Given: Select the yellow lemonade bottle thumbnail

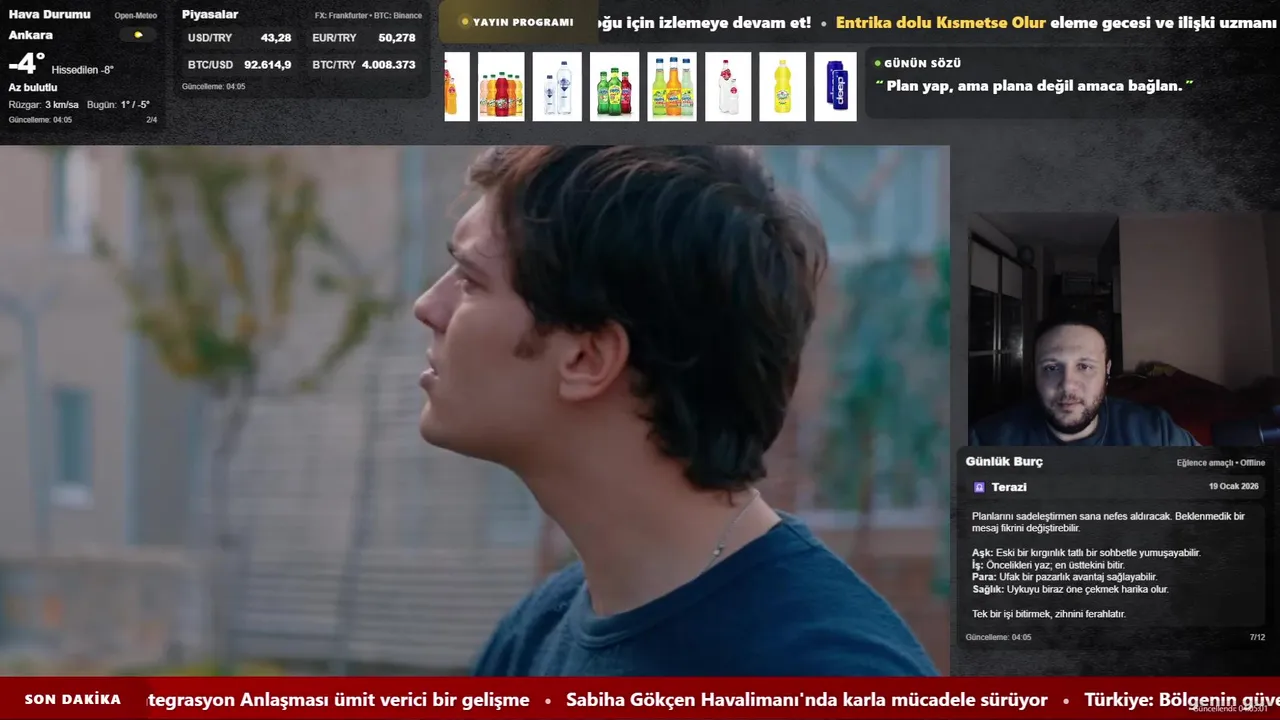Looking at the screenshot, I should [782, 87].
